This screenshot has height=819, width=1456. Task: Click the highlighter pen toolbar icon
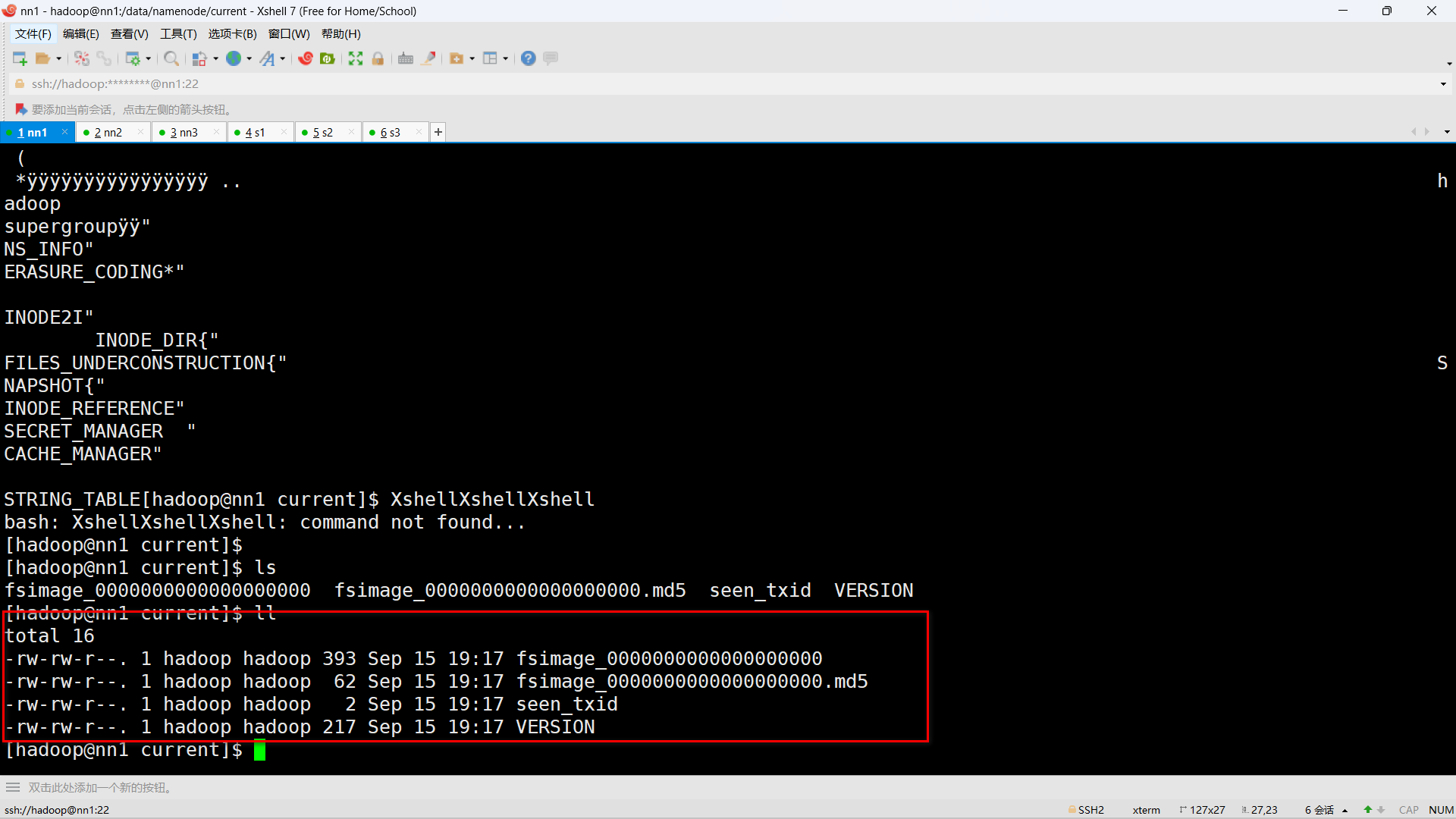click(x=428, y=58)
